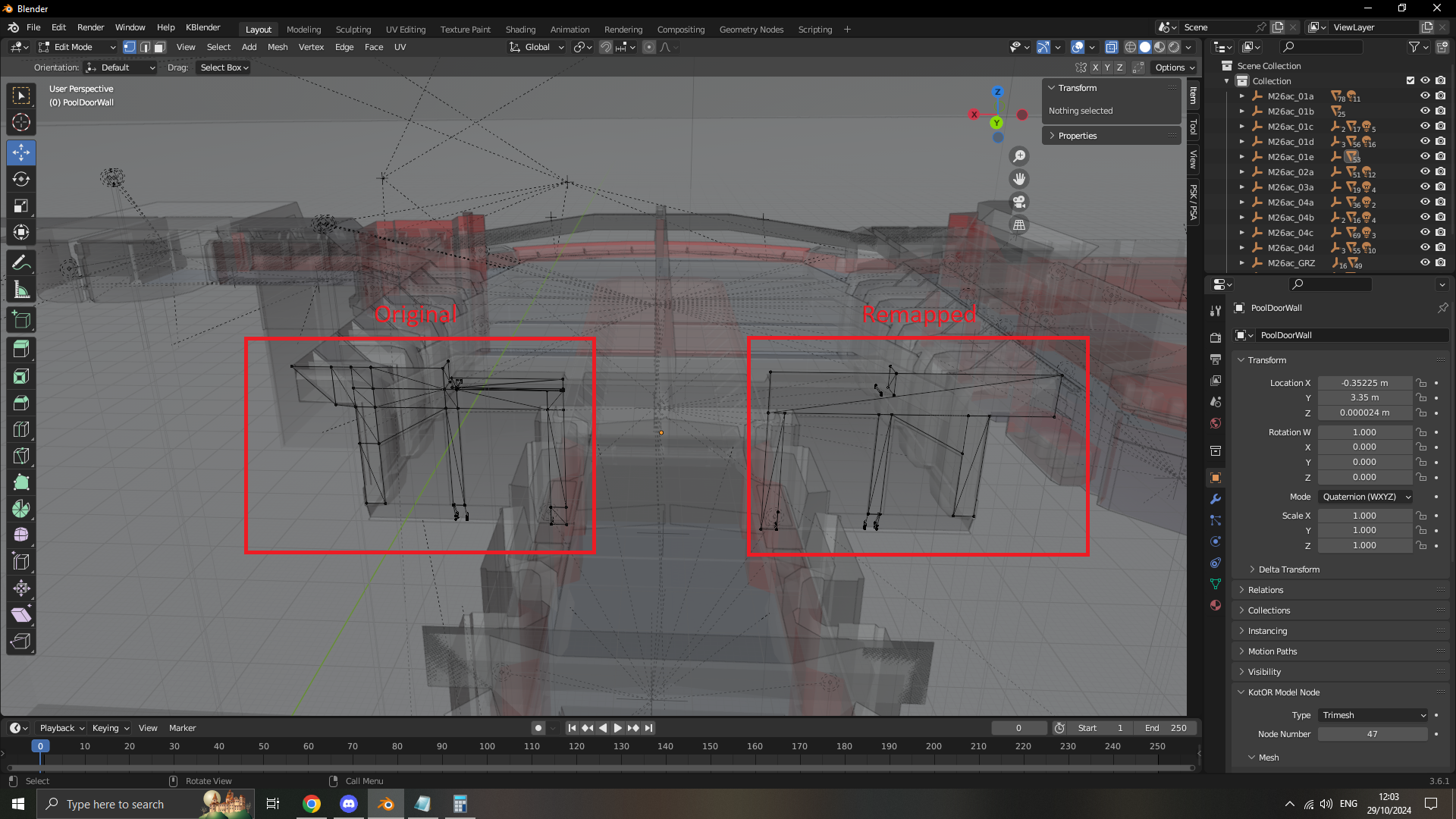Select the Cursor tool in the toolbar
Screen dimensions: 1456x819
pos(21,122)
